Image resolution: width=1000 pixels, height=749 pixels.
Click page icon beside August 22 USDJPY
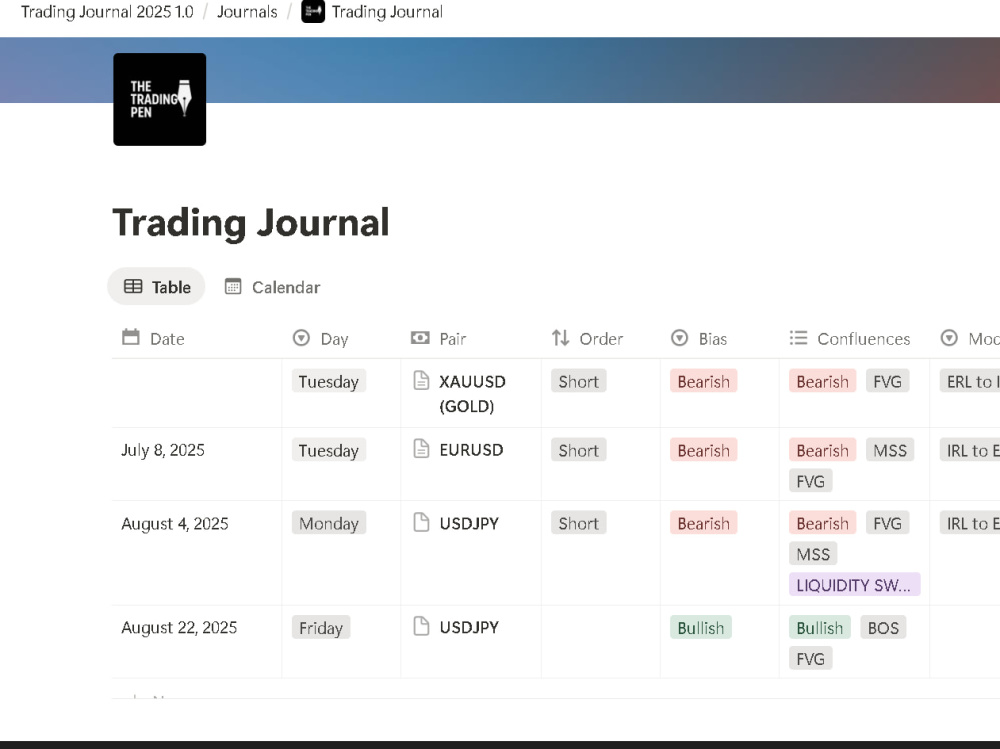click(422, 626)
